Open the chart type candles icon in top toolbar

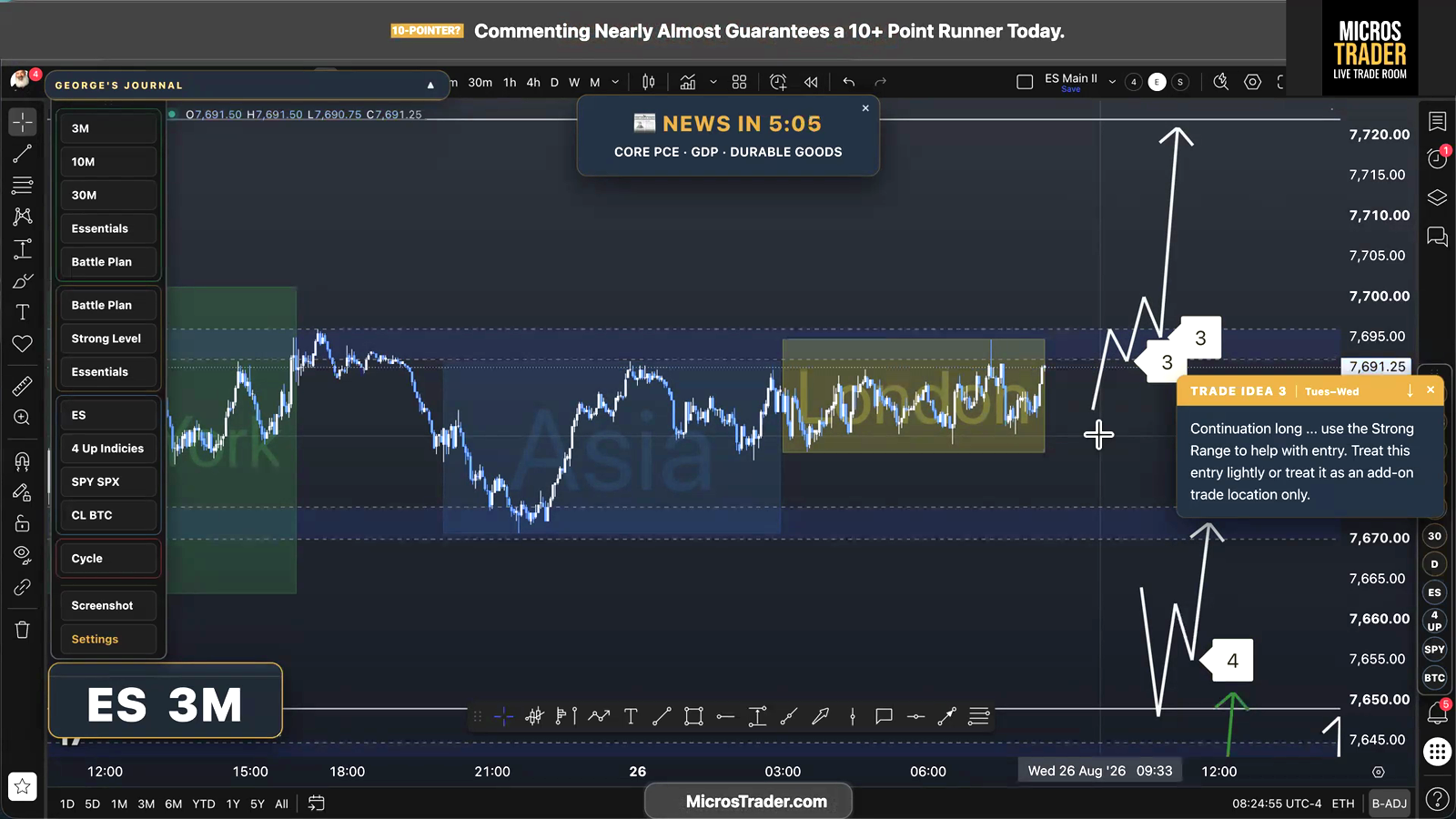(649, 82)
